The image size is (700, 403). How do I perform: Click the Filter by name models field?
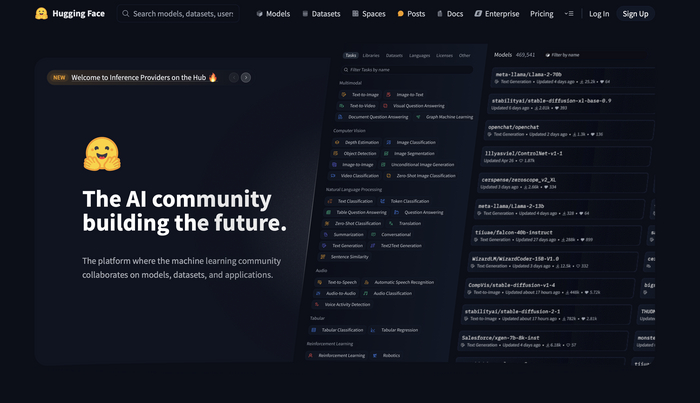pyautogui.click(x=595, y=55)
